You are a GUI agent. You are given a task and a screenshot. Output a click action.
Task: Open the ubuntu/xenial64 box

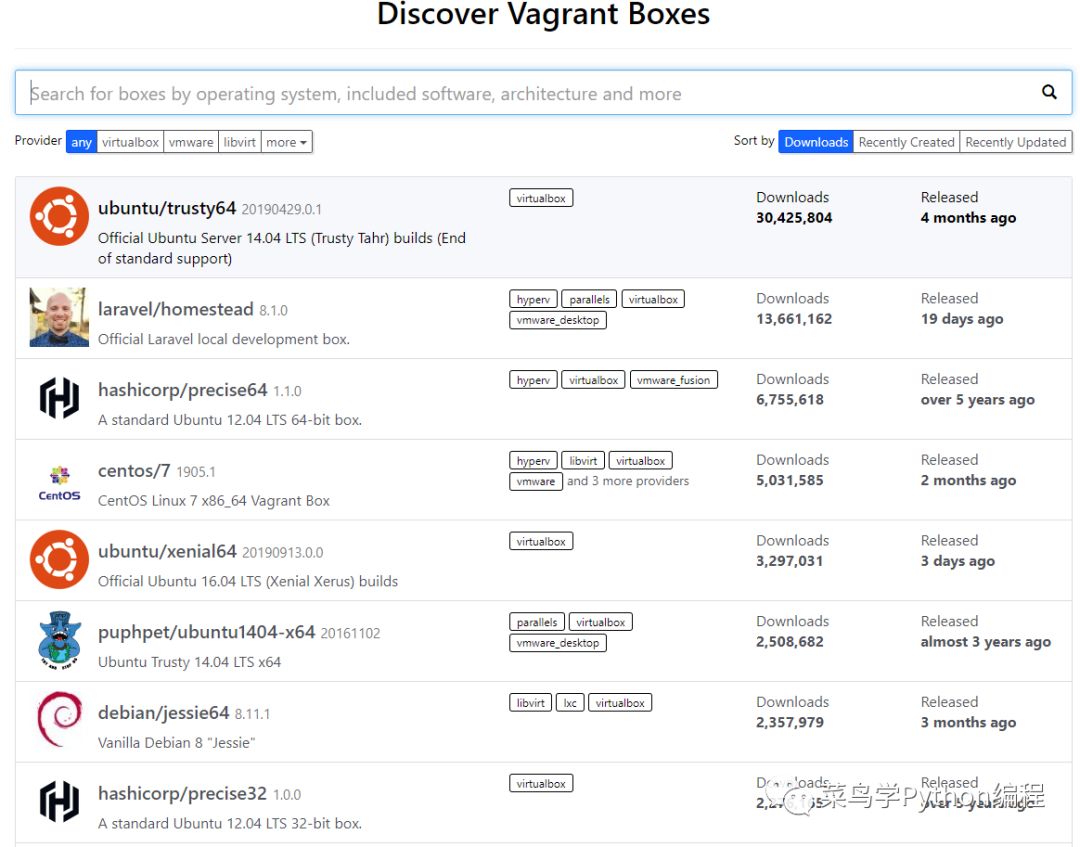(x=167, y=552)
